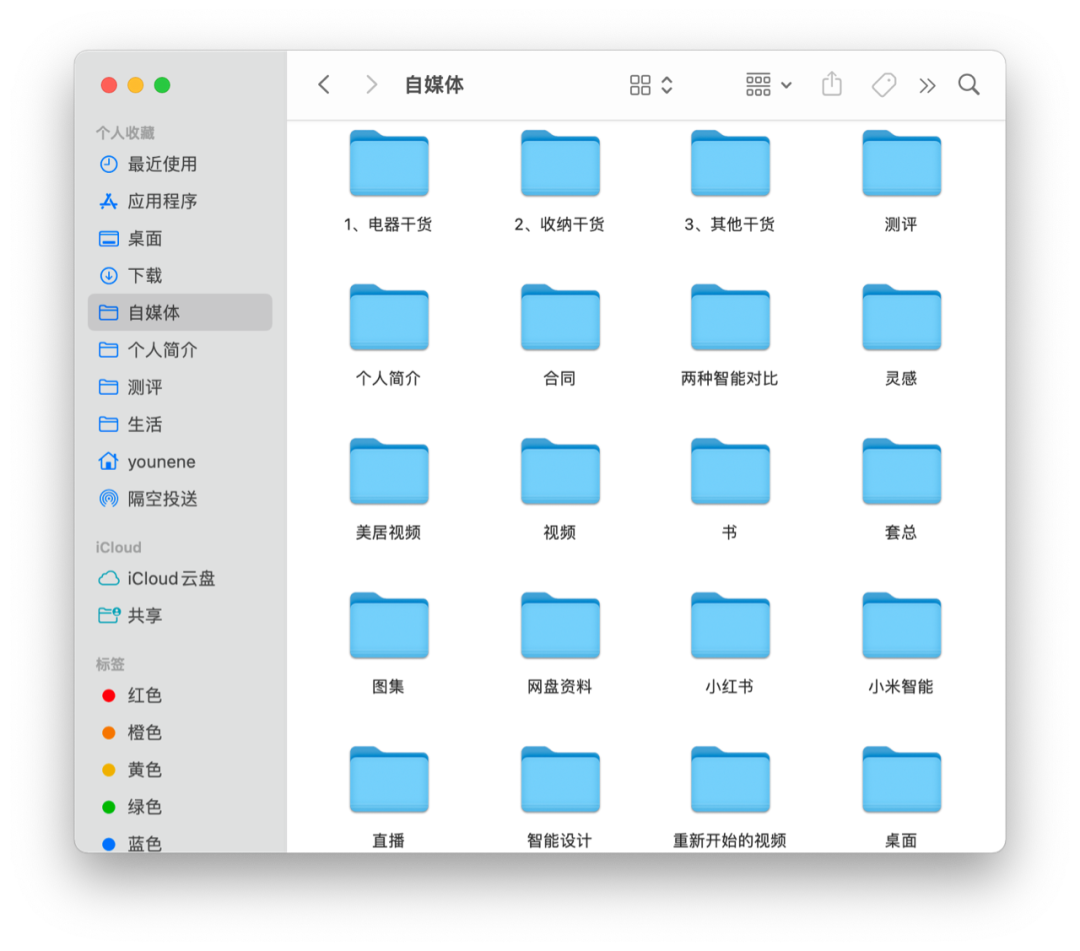Select 共享 in the sidebar

click(180, 616)
